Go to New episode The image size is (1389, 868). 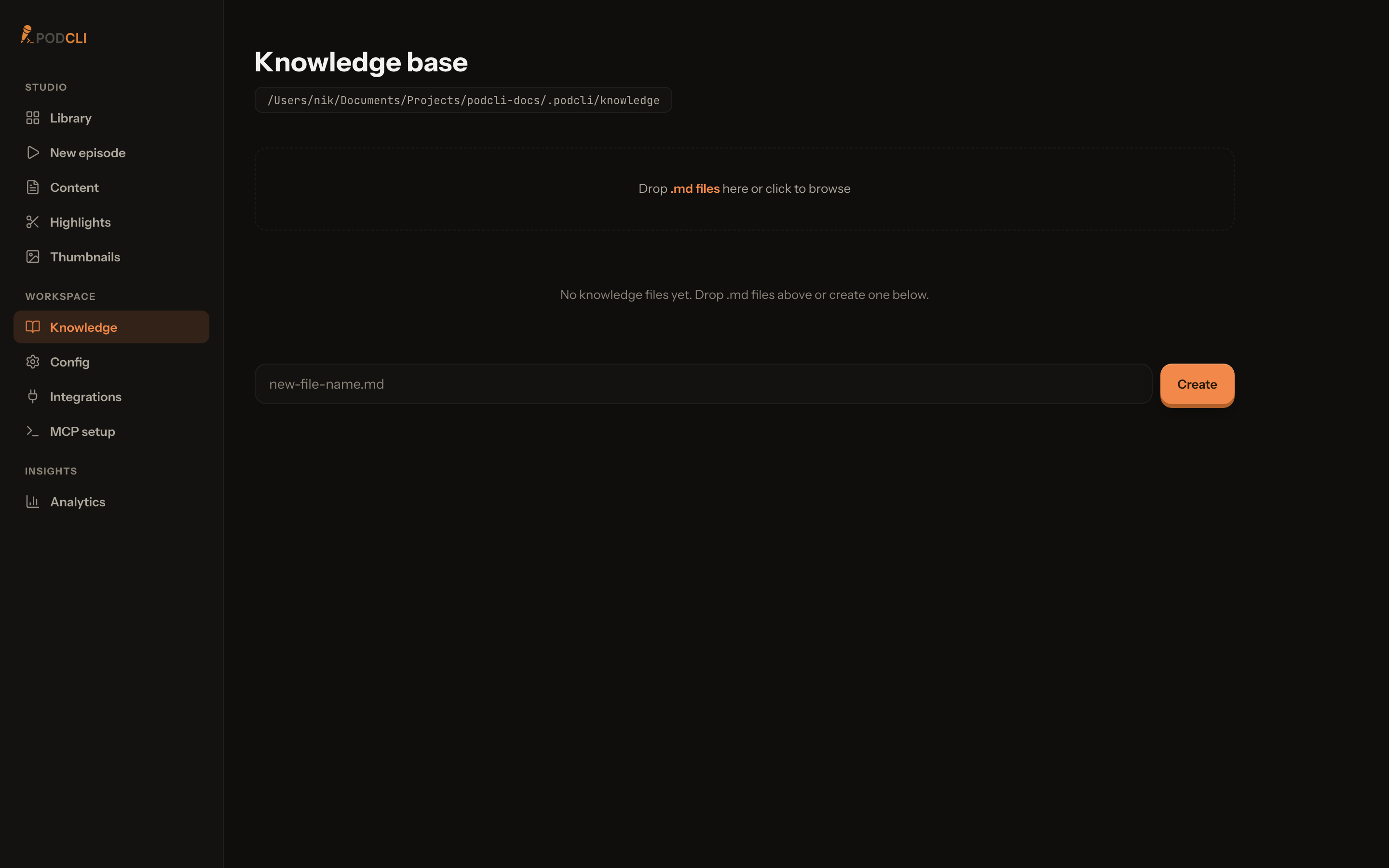pos(111,153)
